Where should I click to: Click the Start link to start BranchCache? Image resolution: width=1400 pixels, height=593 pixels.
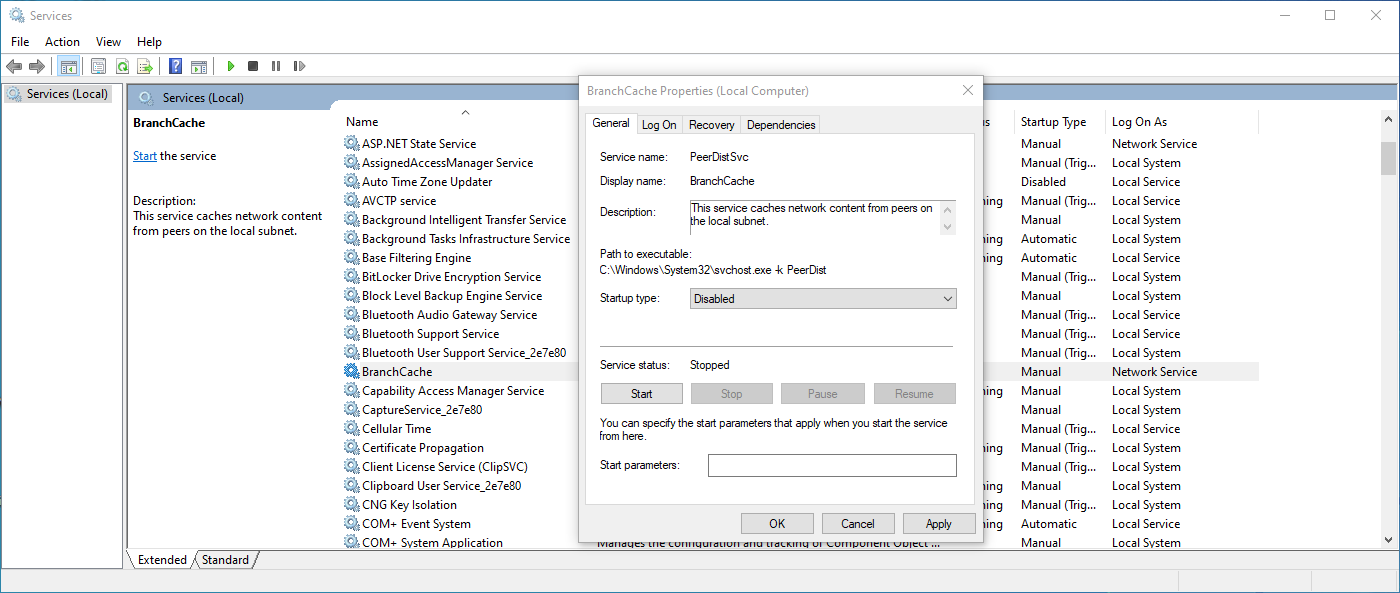pos(144,155)
